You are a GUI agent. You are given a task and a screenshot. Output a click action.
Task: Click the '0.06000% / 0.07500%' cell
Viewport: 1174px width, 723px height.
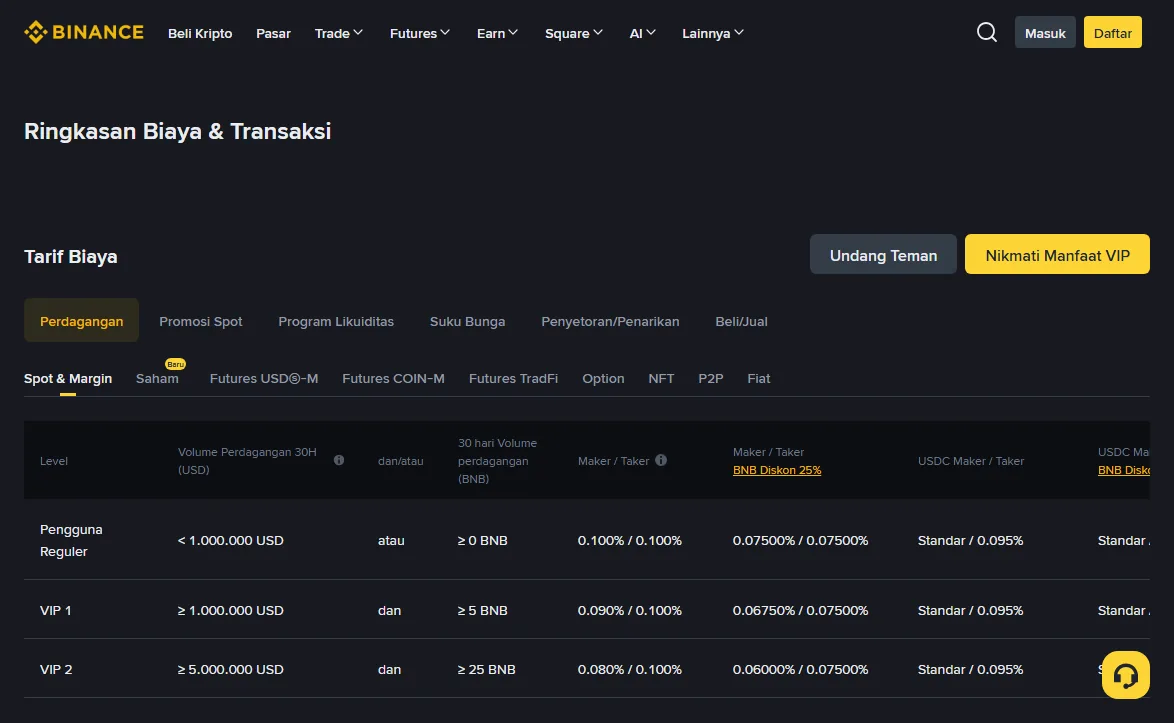click(x=800, y=670)
